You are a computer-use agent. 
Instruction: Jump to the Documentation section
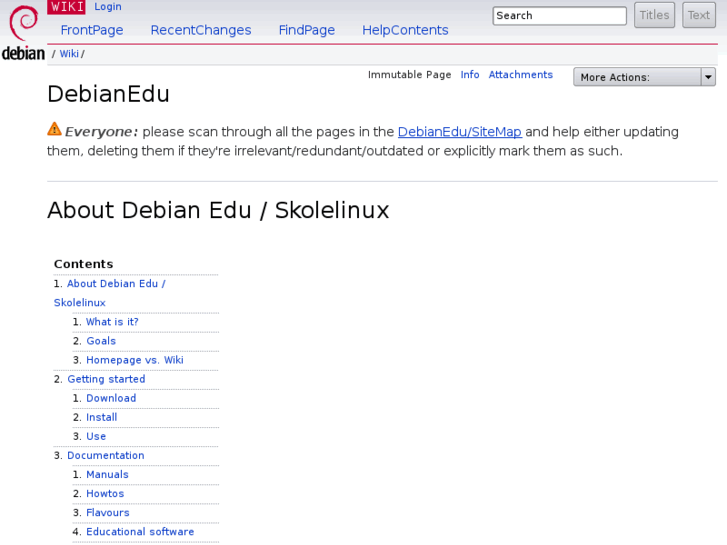point(106,455)
